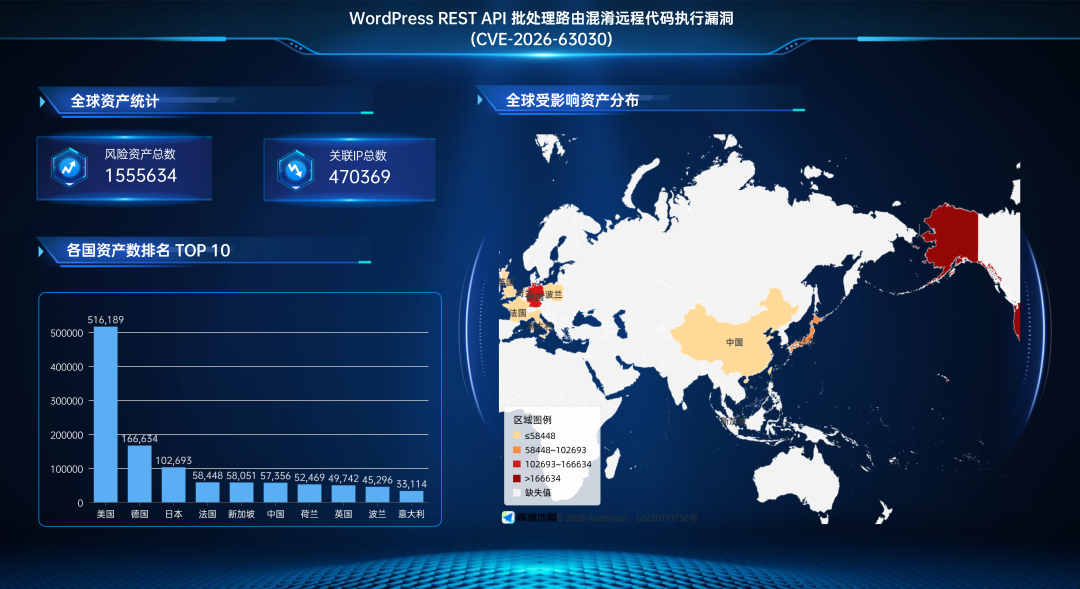Click the 各国资产数排名 TOP 10 section header
The image size is (1080, 589).
point(148,250)
